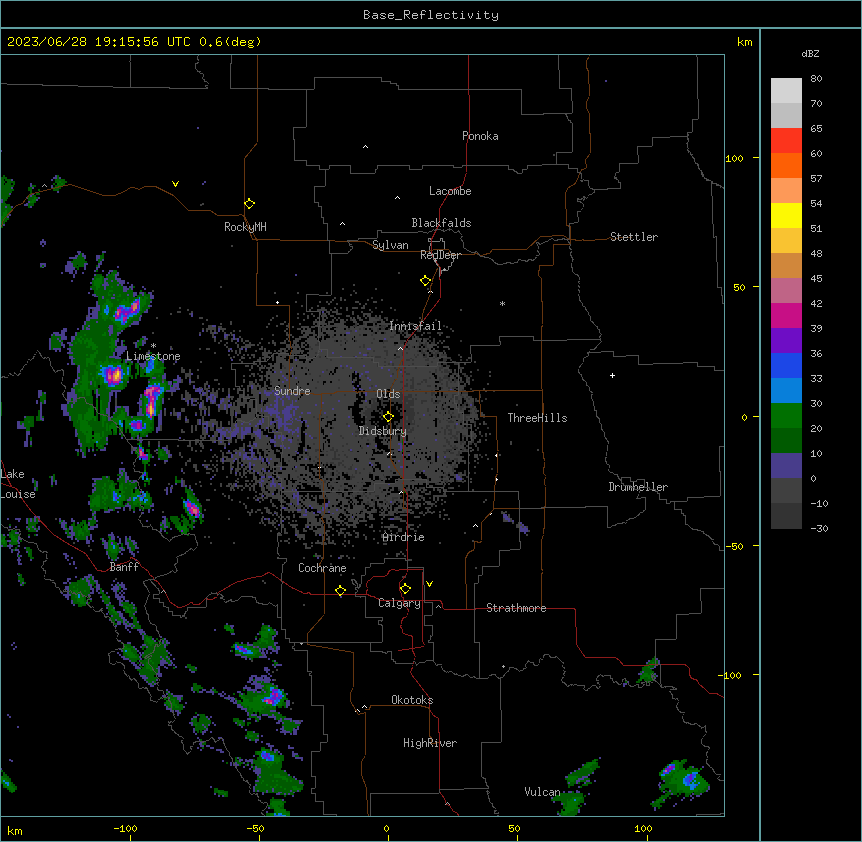Click the yellow V marker in the northwest
862x842 pixels.
click(x=175, y=184)
